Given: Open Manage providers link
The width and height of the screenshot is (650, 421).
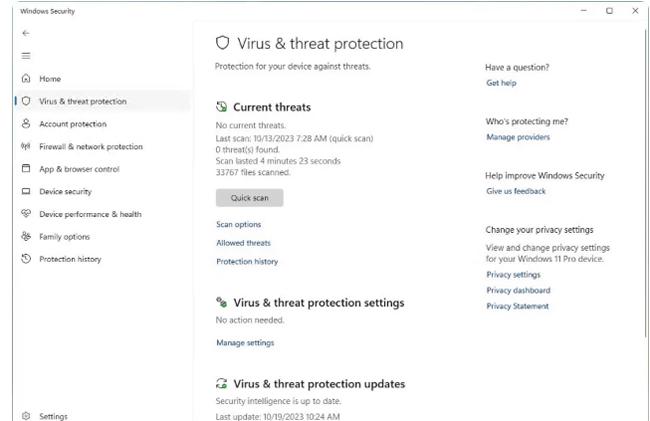Looking at the screenshot, I should click(518, 137).
